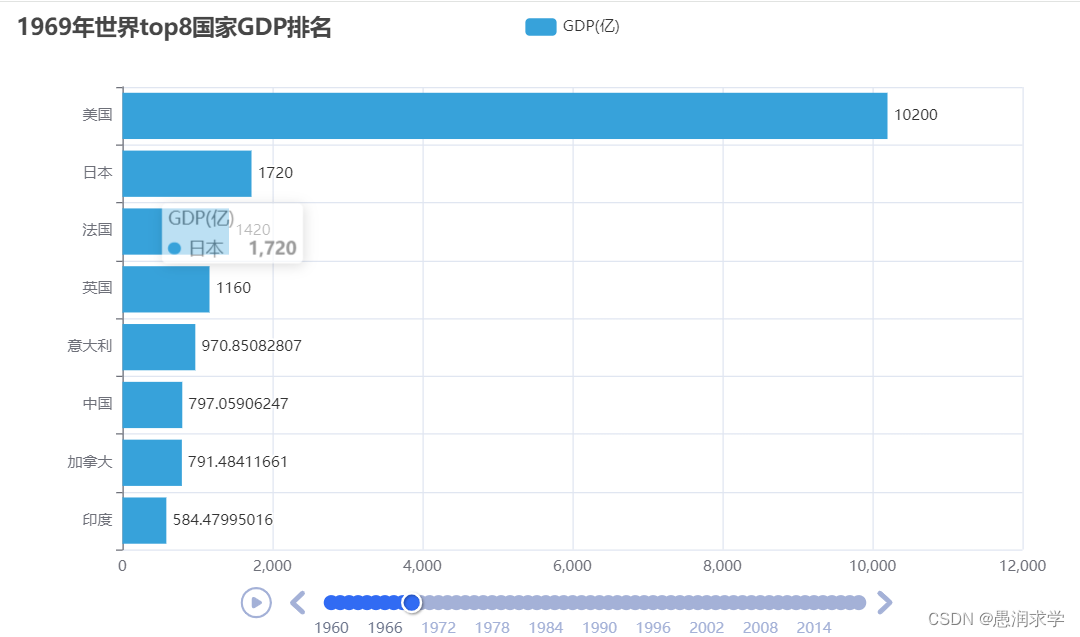Image resolution: width=1080 pixels, height=637 pixels.
Task: Click the current timeline handle at 1969
Action: [412, 603]
